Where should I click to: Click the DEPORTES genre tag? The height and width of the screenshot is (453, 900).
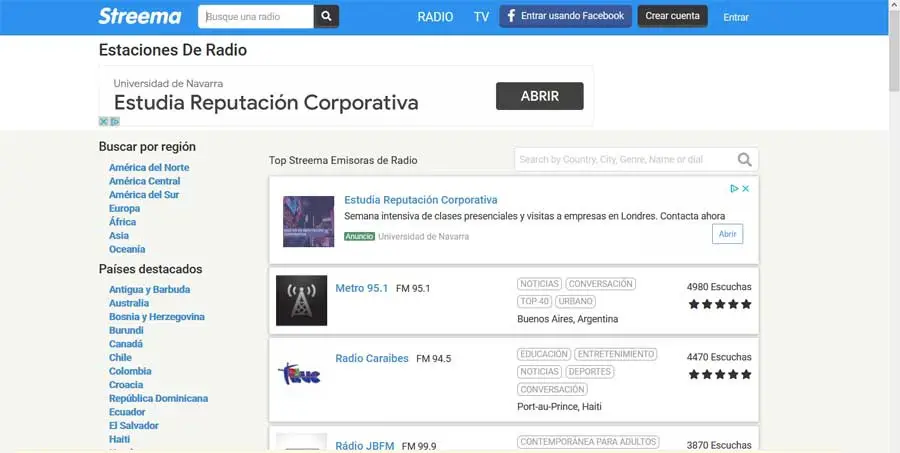[589, 371]
